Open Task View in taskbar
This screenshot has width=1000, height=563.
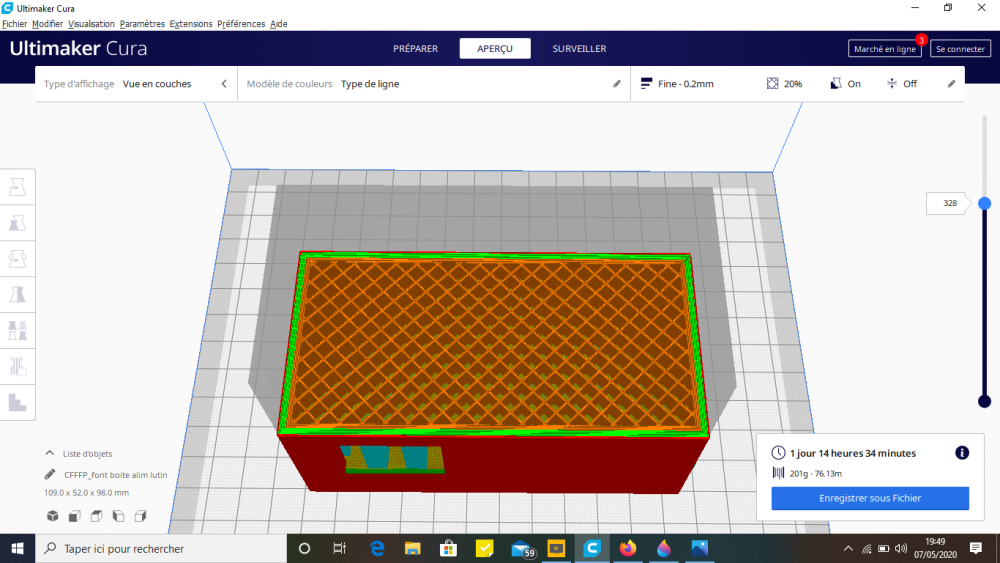point(340,548)
